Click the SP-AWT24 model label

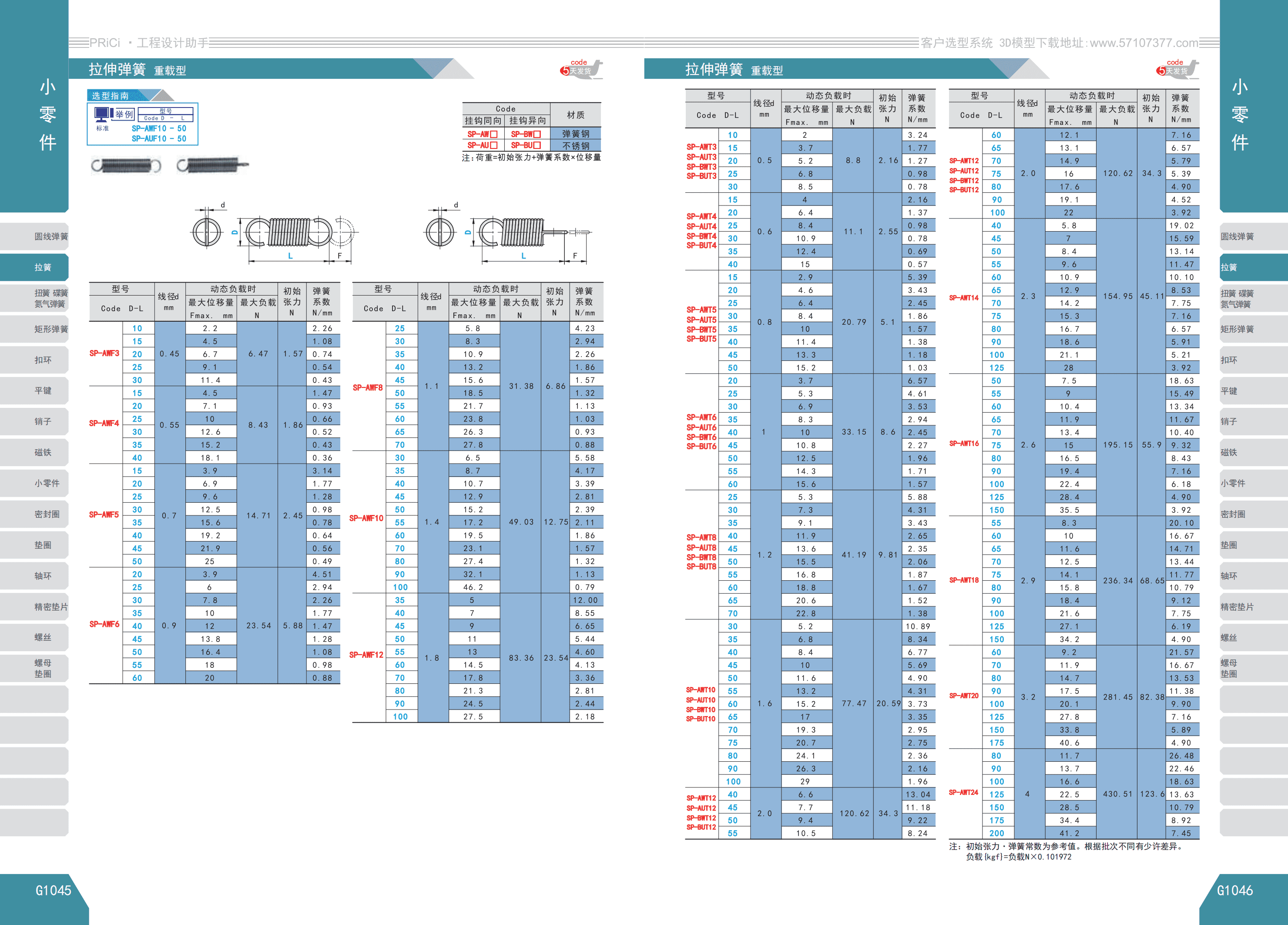pos(964,793)
